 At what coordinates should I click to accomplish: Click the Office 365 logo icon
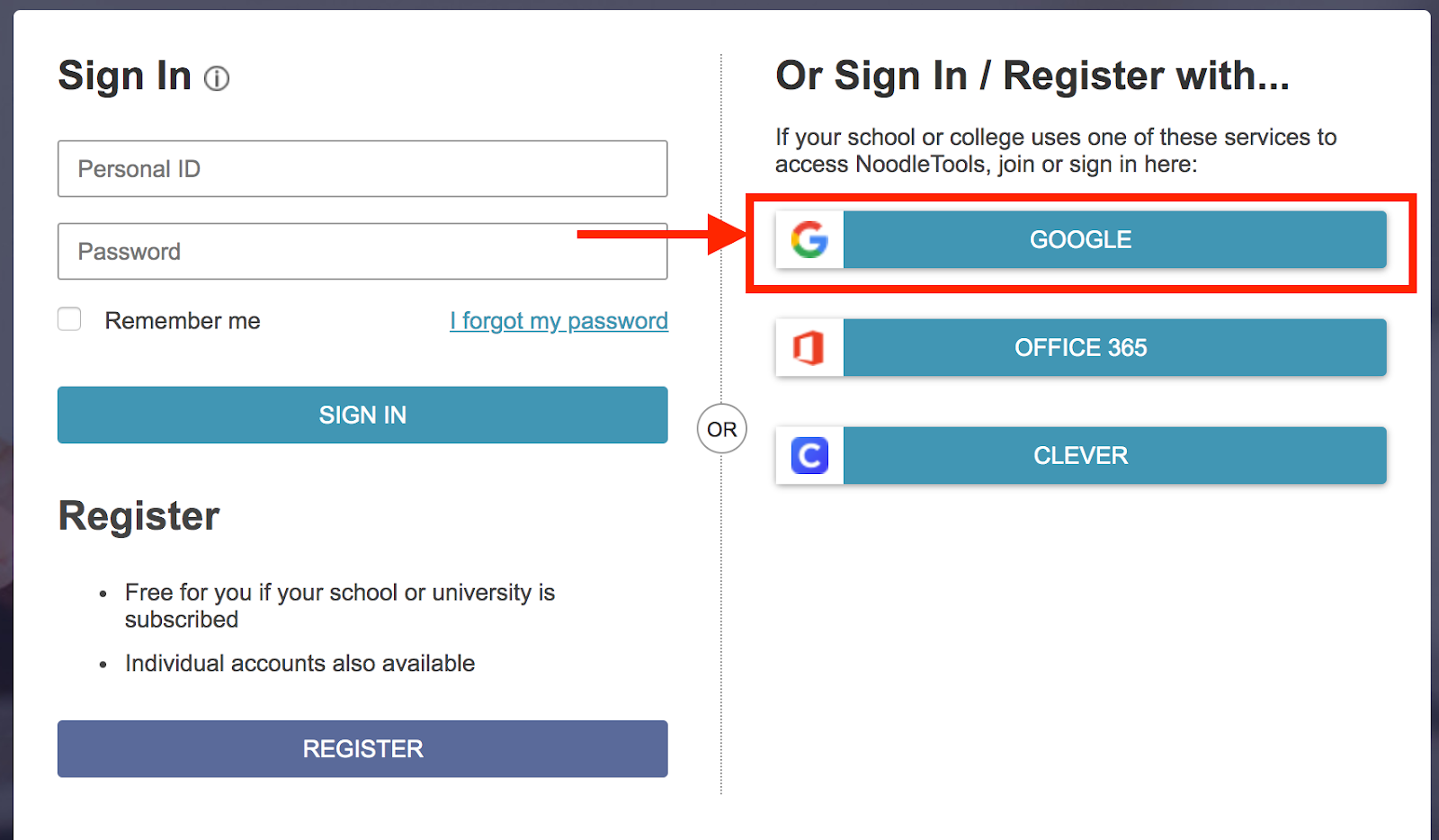tap(809, 348)
